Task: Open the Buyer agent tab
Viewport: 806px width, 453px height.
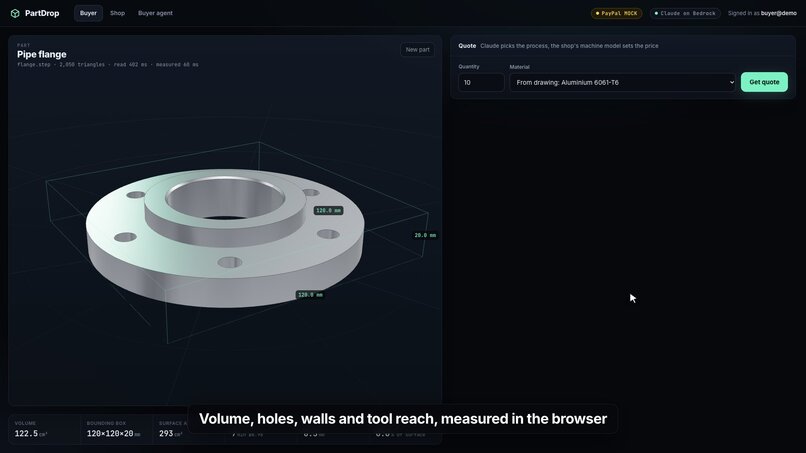Action: (155, 13)
